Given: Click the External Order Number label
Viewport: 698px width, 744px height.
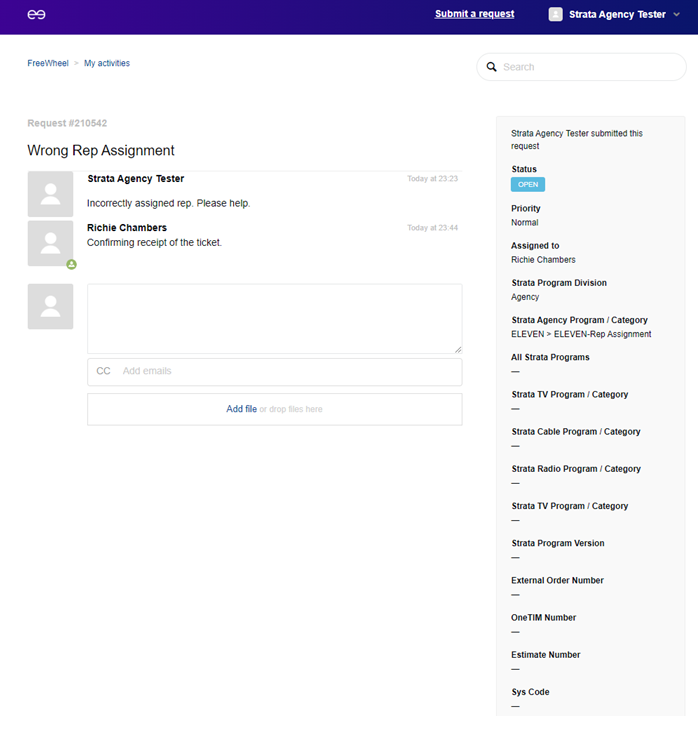Looking at the screenshot, I should point(557,580).
